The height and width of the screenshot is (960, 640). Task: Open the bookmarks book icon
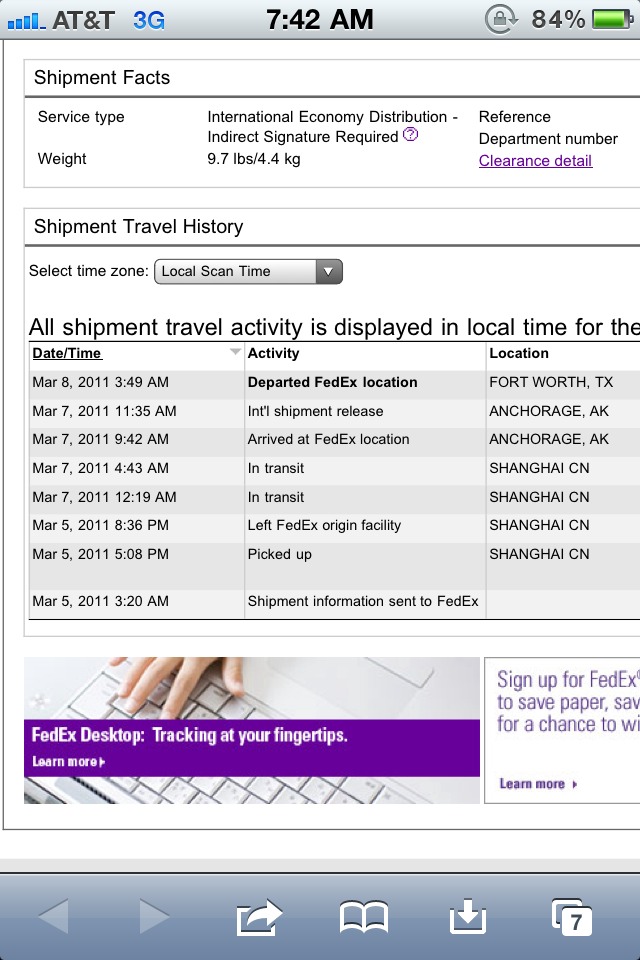coord(364,917)
